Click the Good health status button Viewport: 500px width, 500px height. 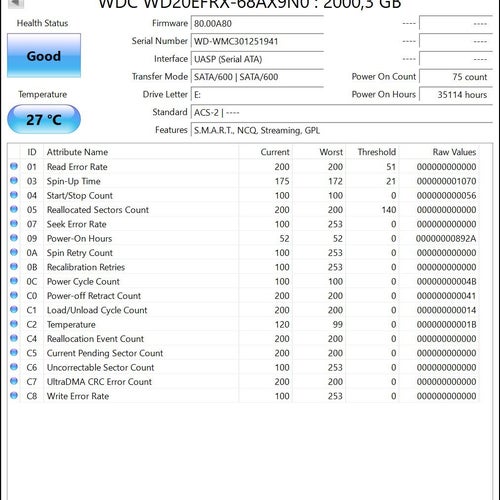(x=44, y=56)
